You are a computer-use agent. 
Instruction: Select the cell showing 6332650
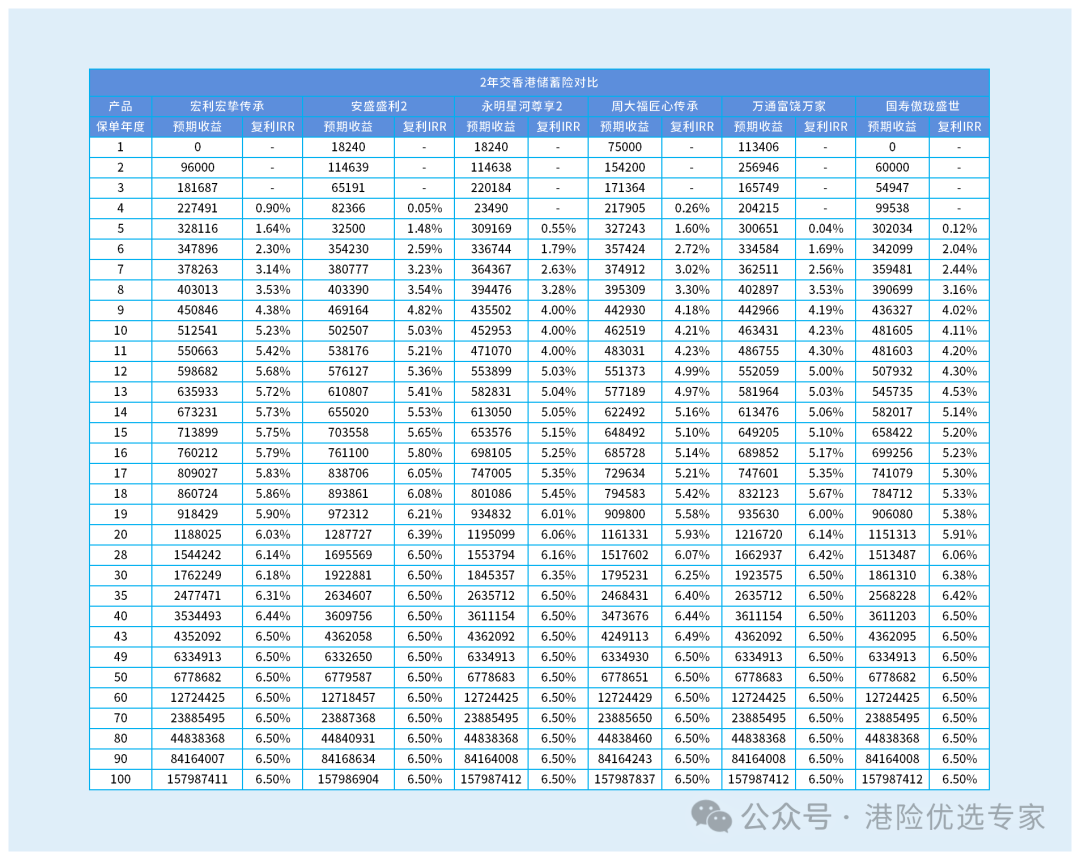point(349,657)
